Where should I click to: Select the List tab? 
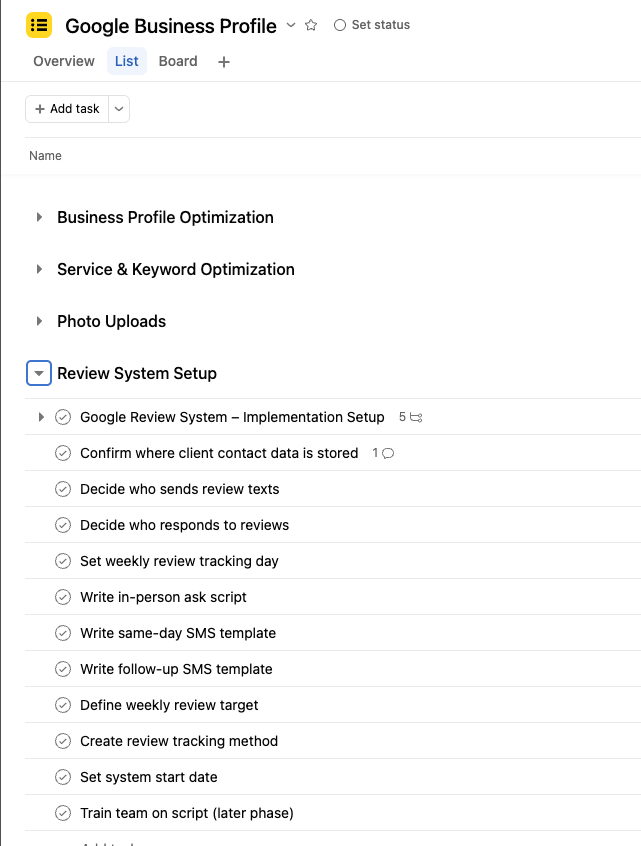(x=127, y=61)
